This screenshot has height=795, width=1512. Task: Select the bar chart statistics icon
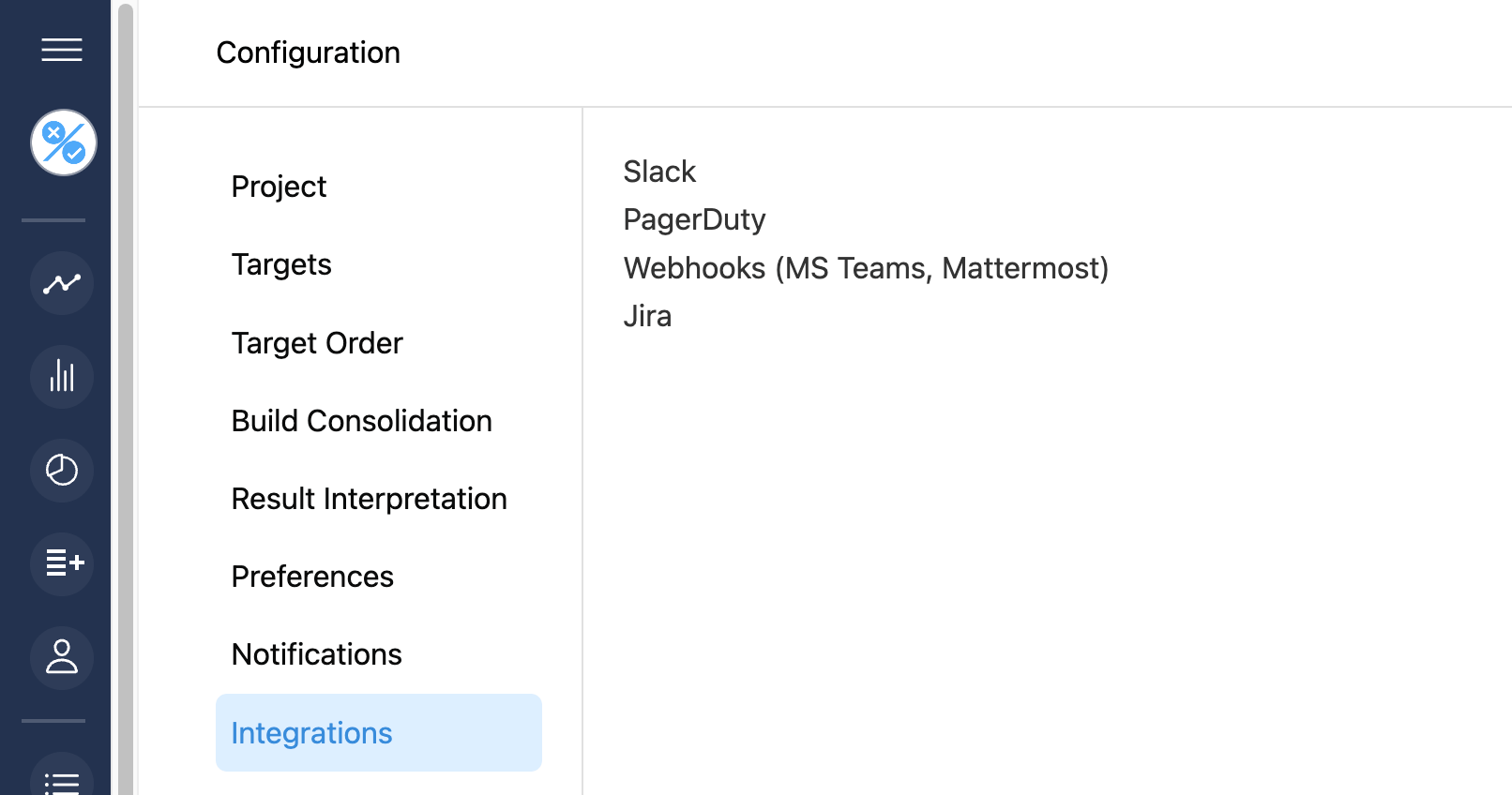[61, 377]
